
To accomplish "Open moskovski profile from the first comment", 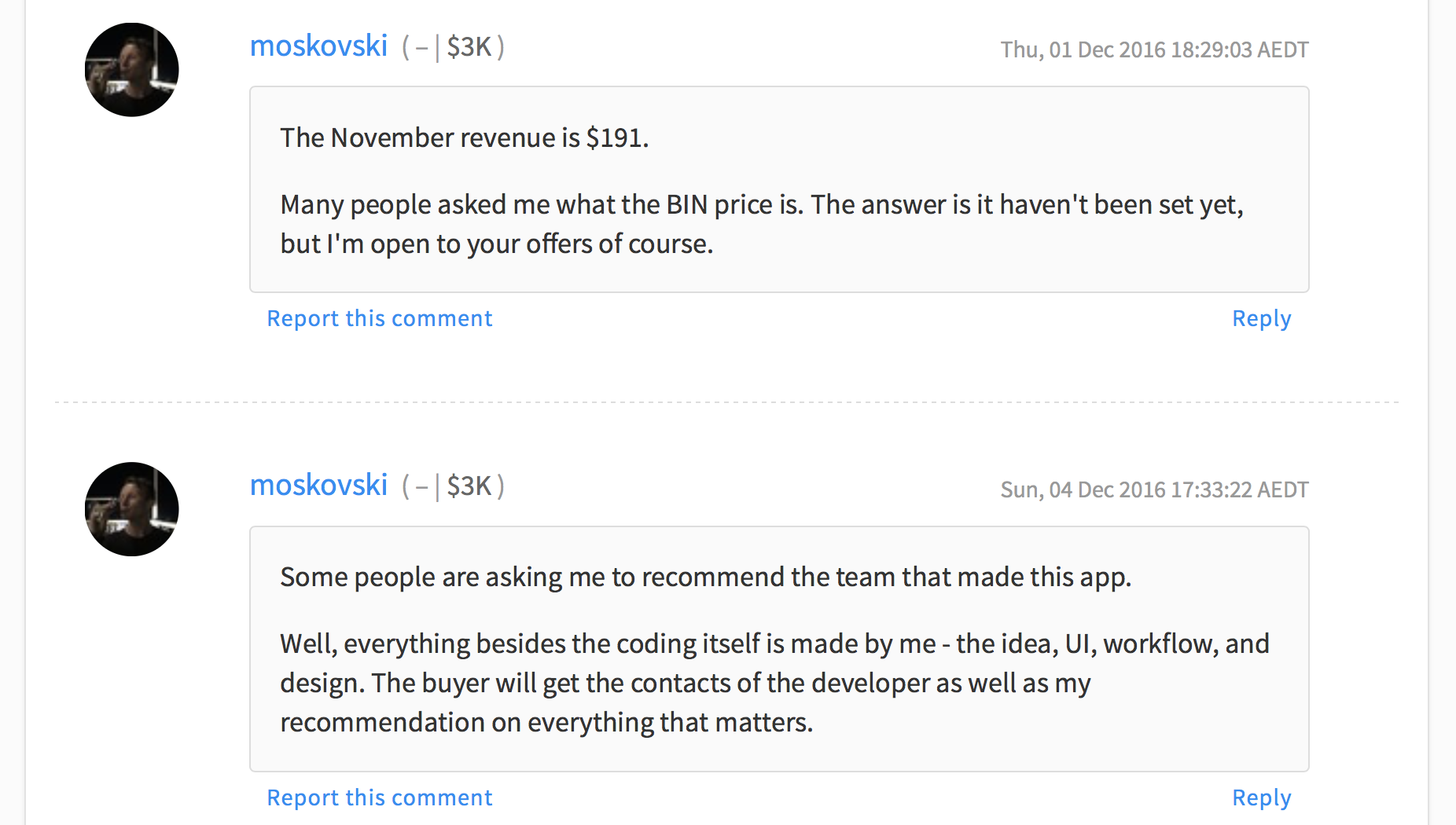I will 318,46.
